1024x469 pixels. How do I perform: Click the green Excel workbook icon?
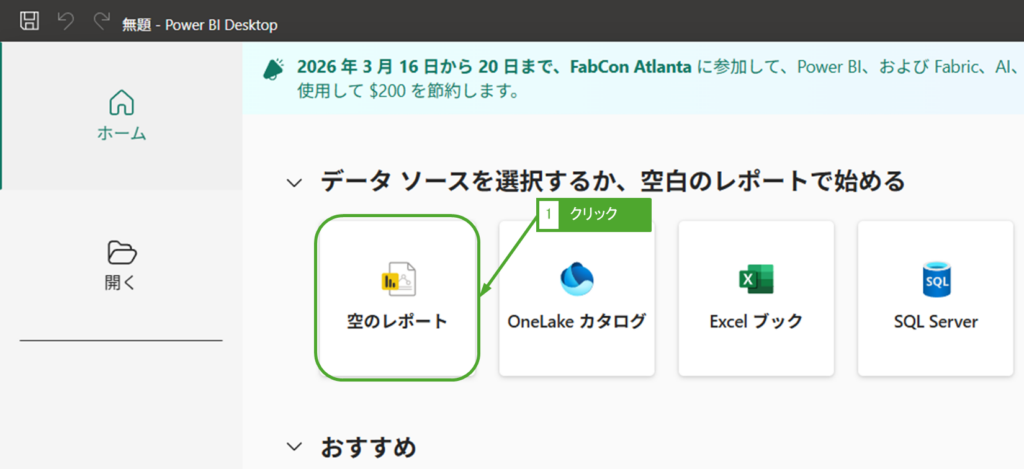click(756, 279)
